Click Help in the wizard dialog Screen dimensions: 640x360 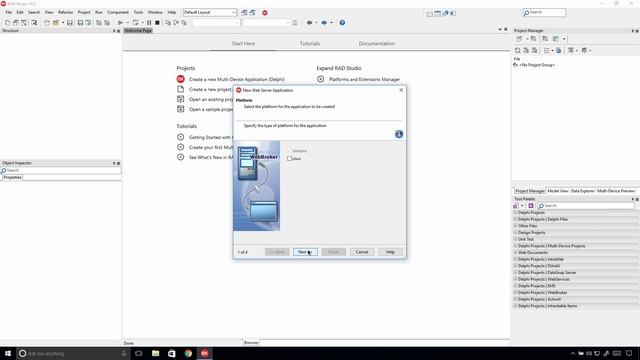click(x=390, y=252)
